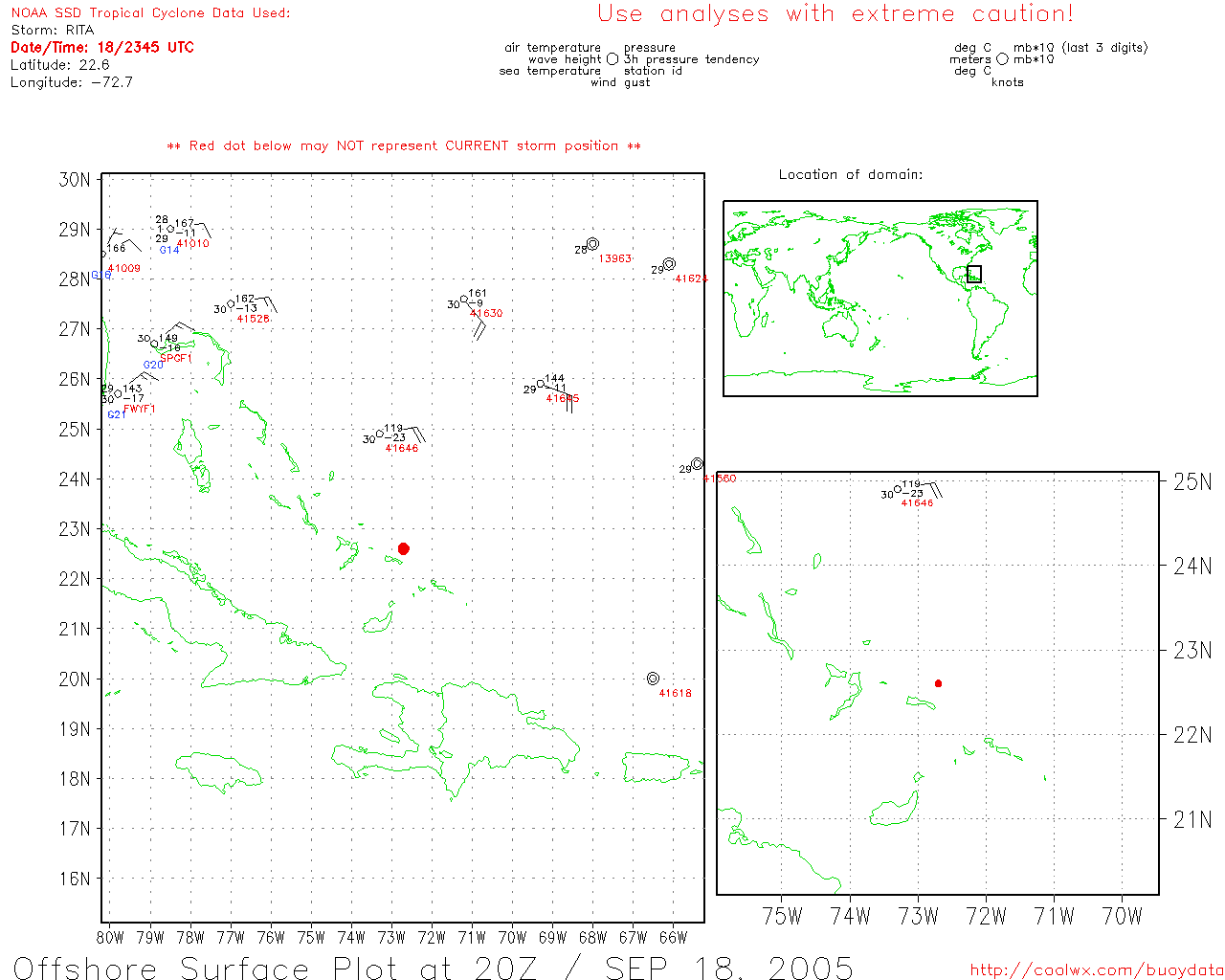The height and width of the screenshot is (980, 1225).
Task: Click the SPGF1 station marker
Action: [155, 345]
